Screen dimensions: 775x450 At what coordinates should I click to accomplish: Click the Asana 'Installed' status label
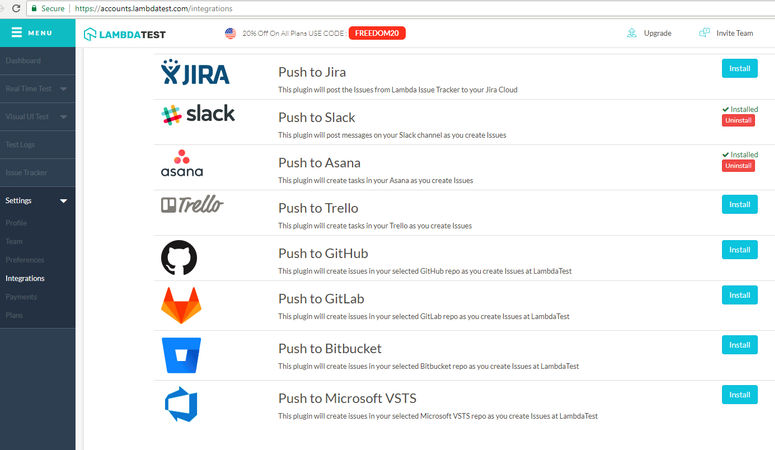(740, 155)
